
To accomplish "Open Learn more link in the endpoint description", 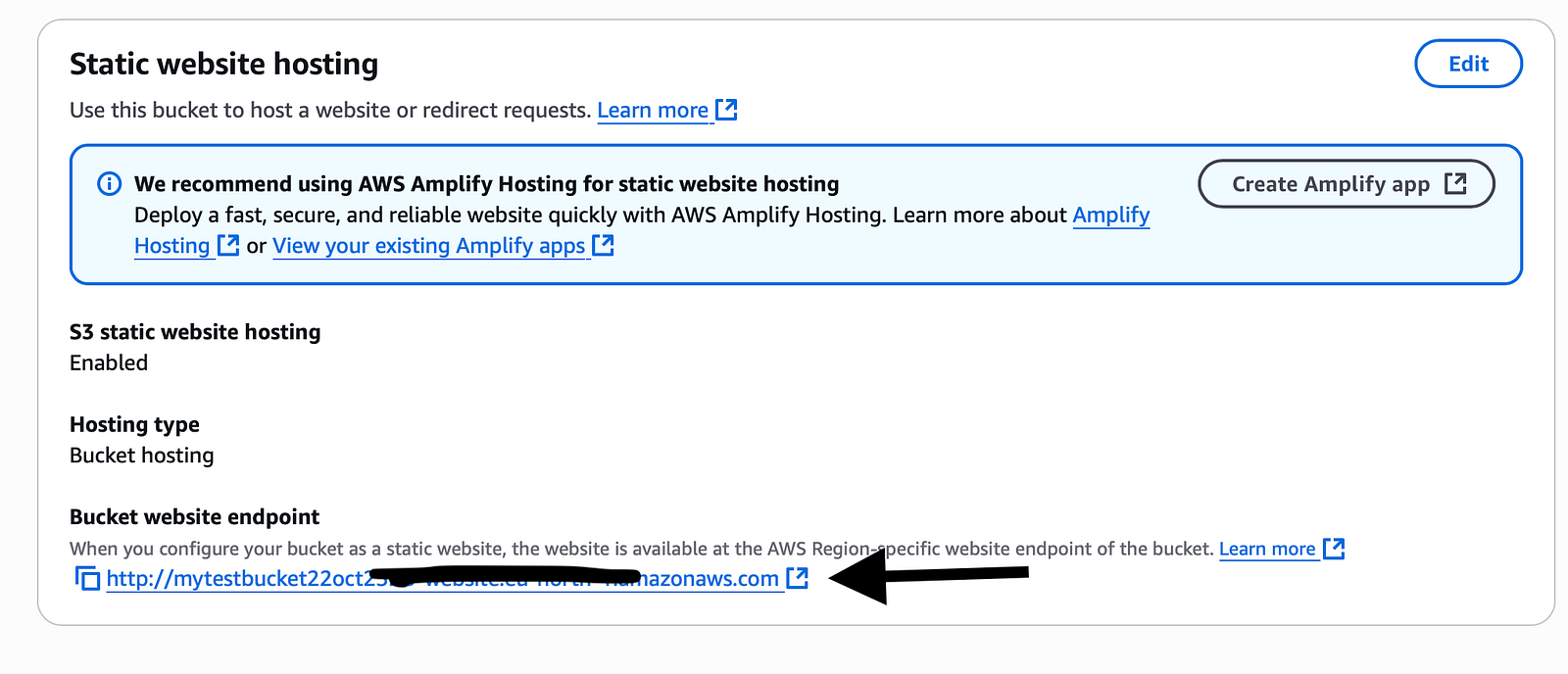I will (x=1267, y=550).
